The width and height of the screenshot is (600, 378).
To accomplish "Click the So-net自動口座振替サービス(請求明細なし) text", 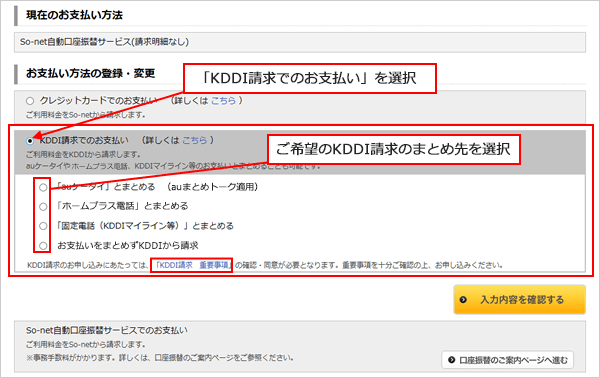I will coord(104,42).
